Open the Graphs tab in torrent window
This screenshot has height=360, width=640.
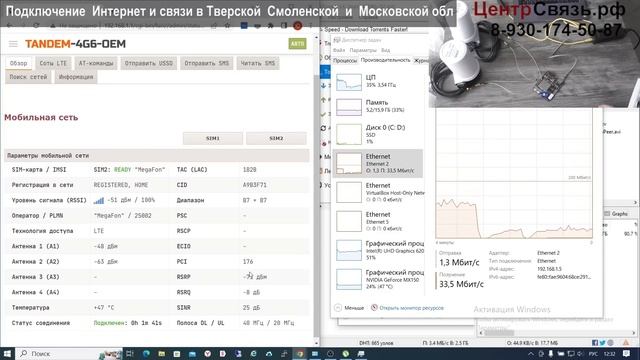616,213
